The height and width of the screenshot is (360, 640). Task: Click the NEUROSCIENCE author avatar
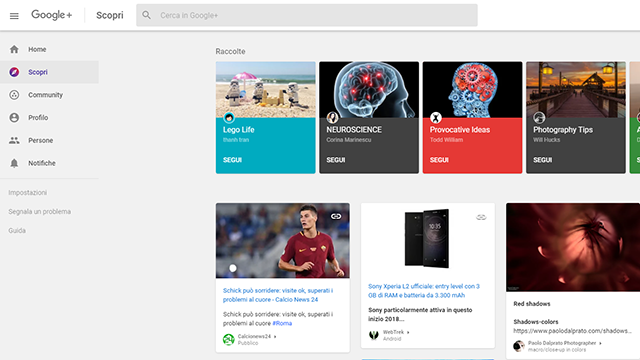tap(332, 118)
